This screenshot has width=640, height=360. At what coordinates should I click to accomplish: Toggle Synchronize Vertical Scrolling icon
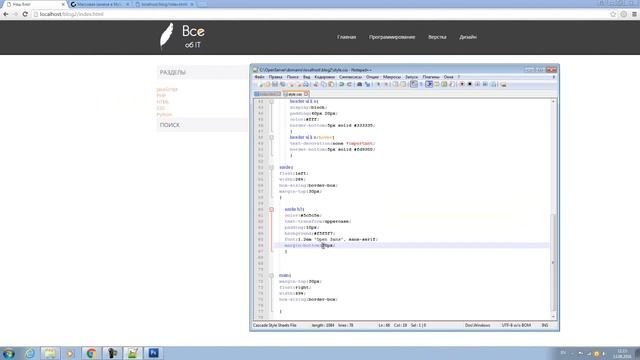[396, 84]
